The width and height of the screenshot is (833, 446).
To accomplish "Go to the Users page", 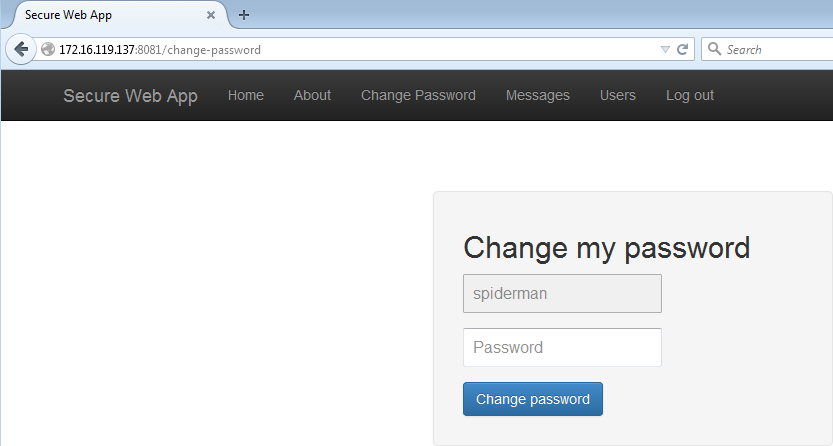I will [617, 96].
